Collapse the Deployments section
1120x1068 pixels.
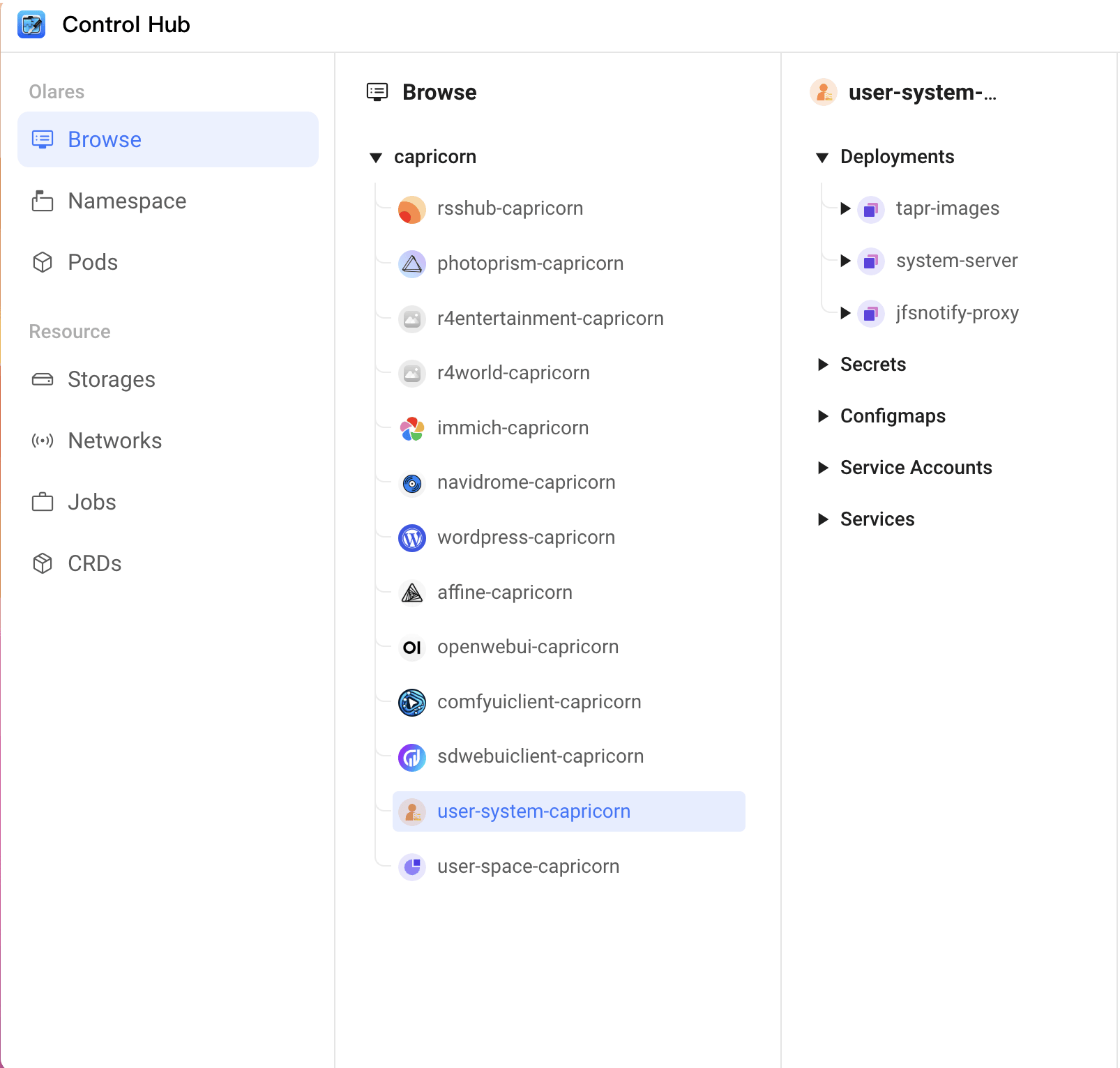[x=823, y=158]
